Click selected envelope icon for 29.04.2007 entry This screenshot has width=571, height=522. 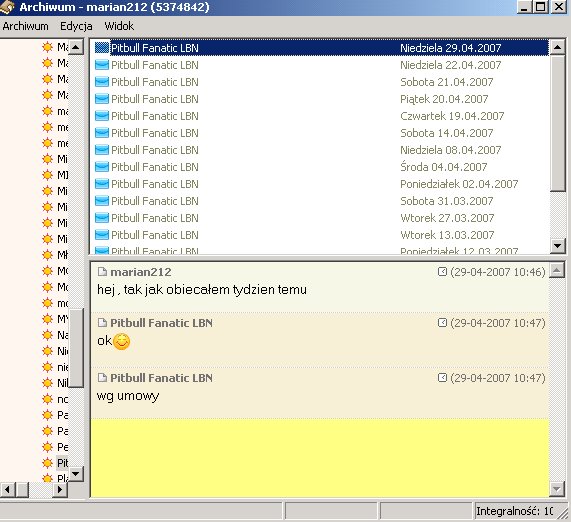102,48
